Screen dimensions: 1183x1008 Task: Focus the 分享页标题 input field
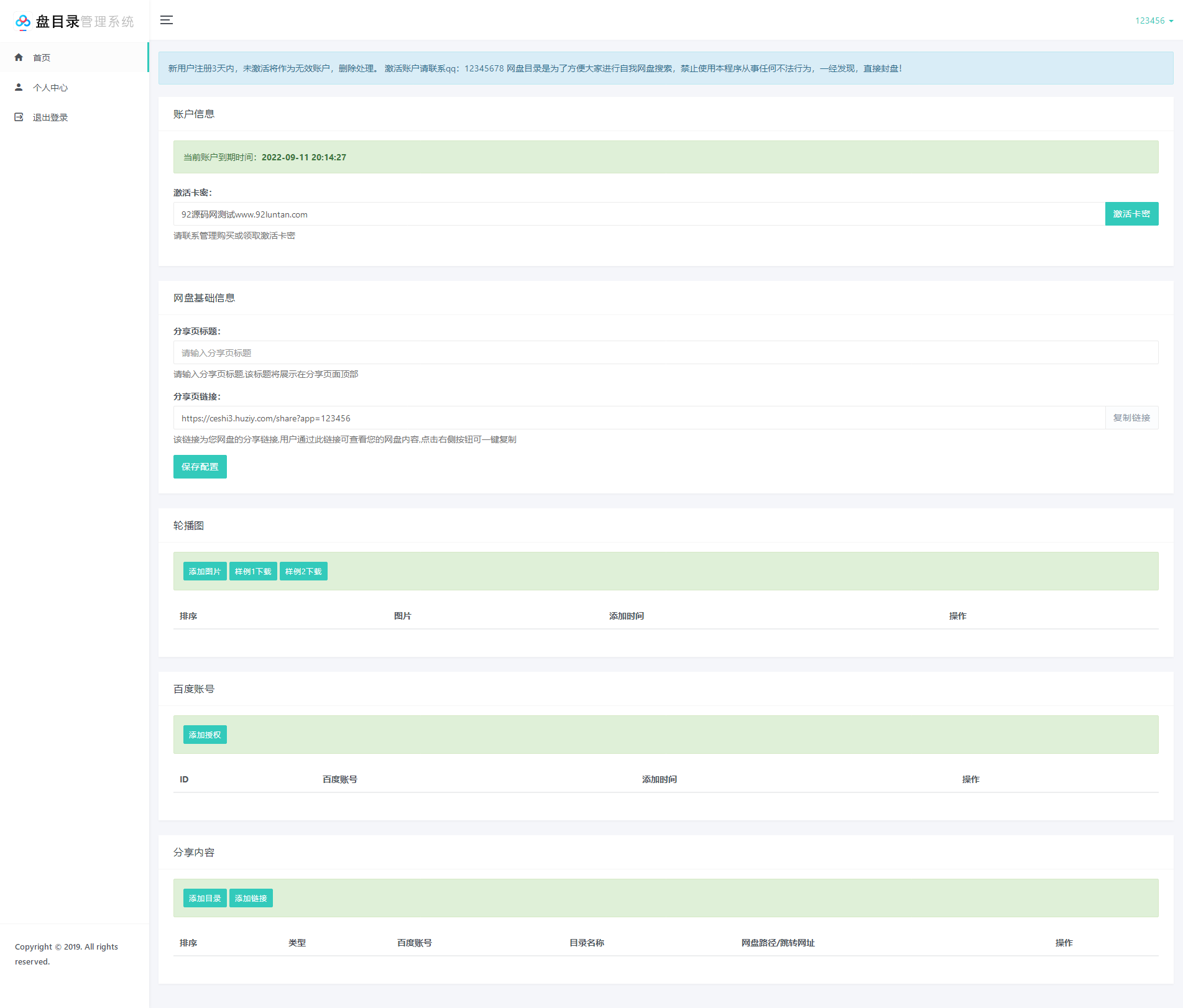click(x=666, y=352)
